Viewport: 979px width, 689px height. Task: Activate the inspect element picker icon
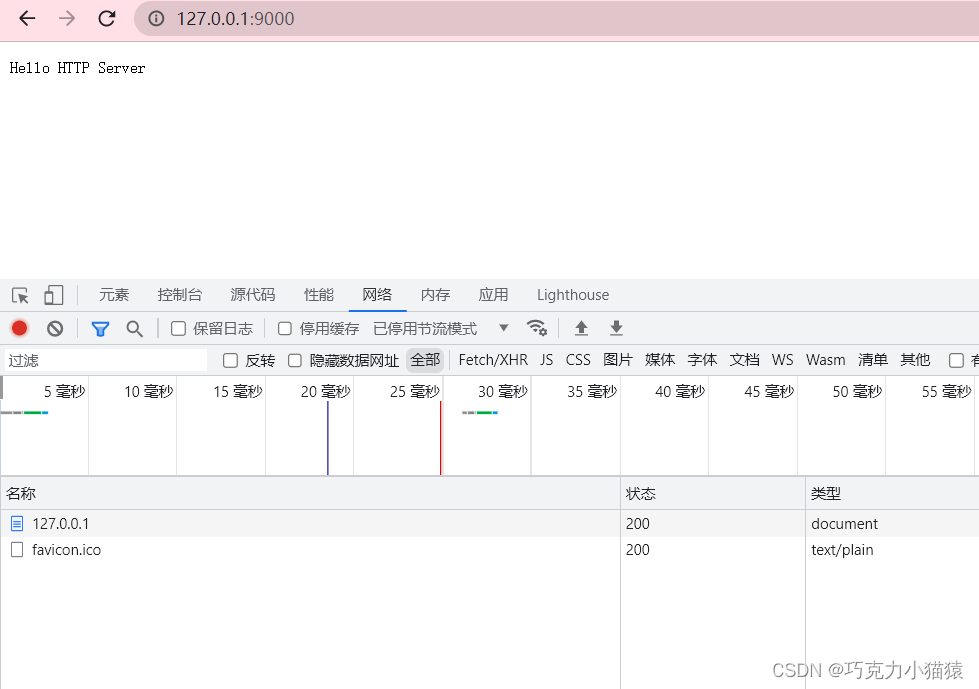pyautogui.click(x=20, y=295)
